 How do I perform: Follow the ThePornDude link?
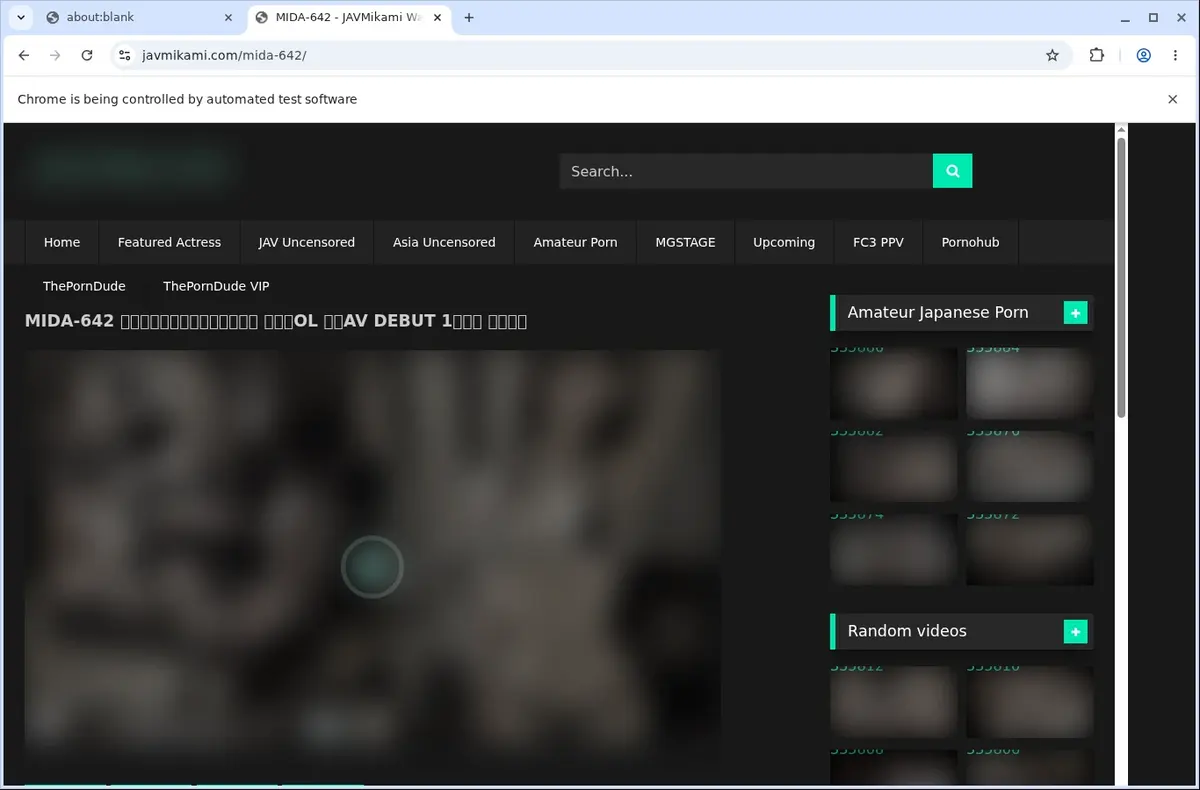click(84, 286)
